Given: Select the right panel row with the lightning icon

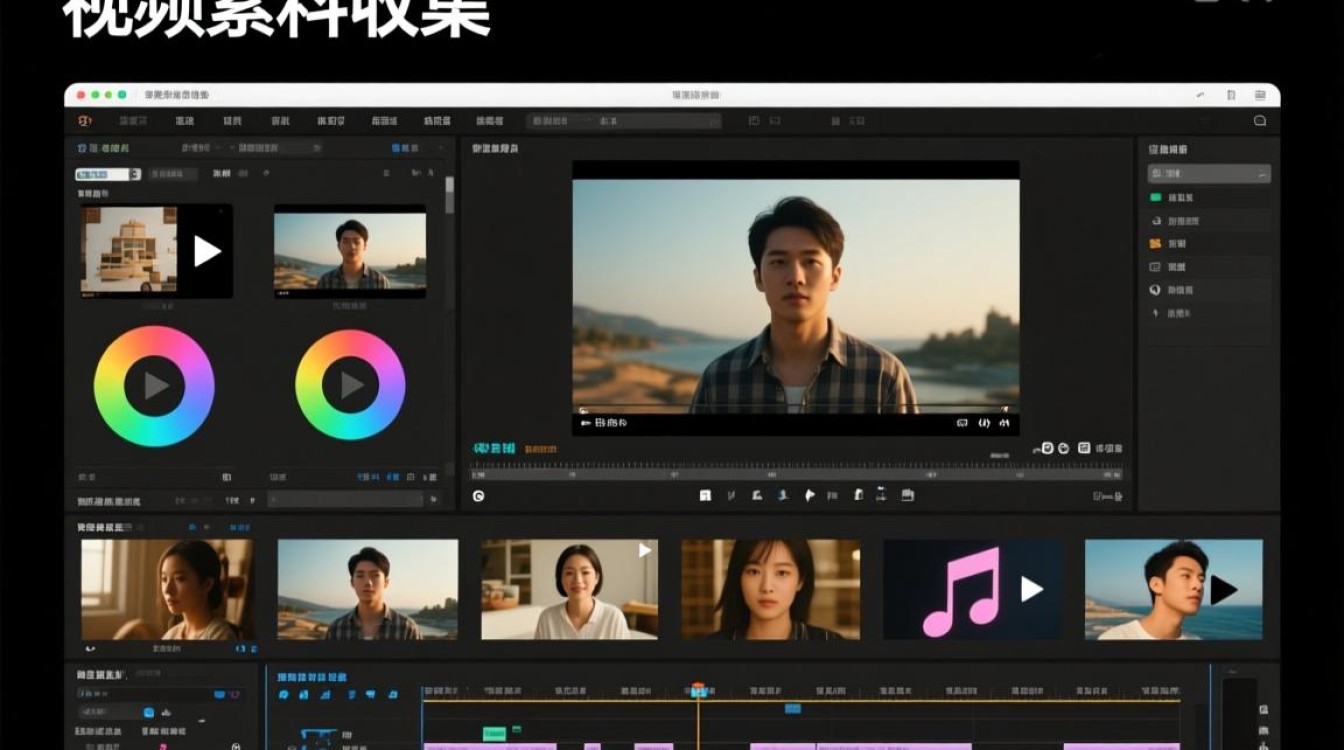Looking at the screenshot, I should pos(1209,313).
